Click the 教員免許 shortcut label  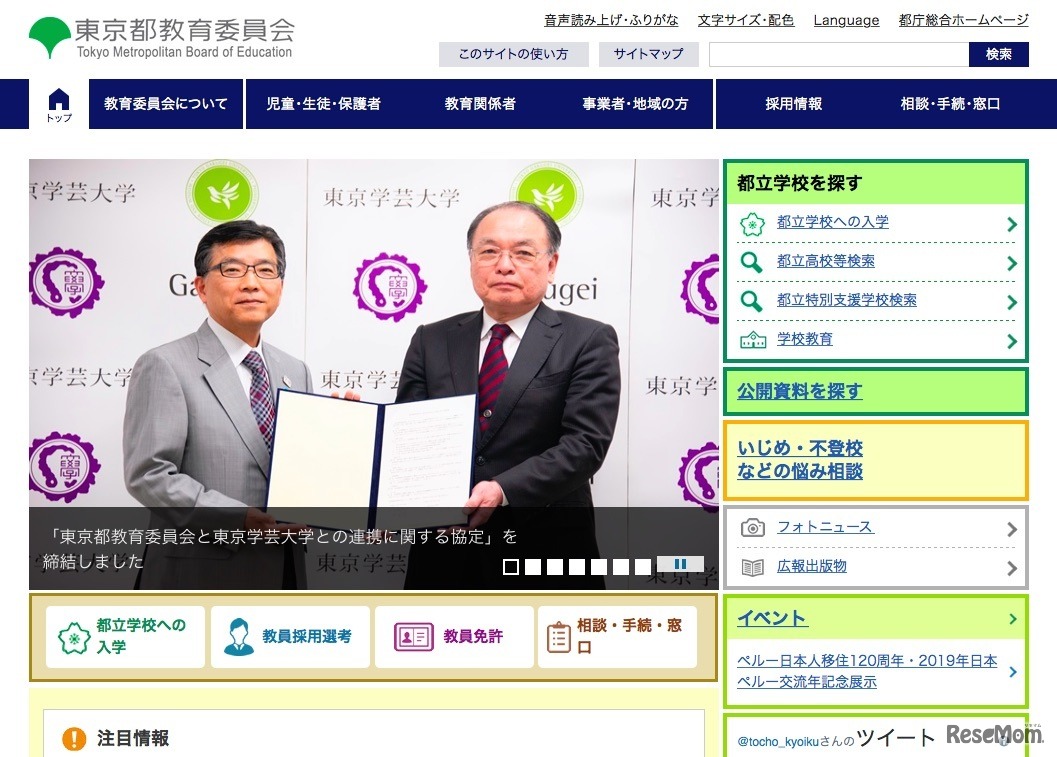pyautogui.click(x=473, y=636)
